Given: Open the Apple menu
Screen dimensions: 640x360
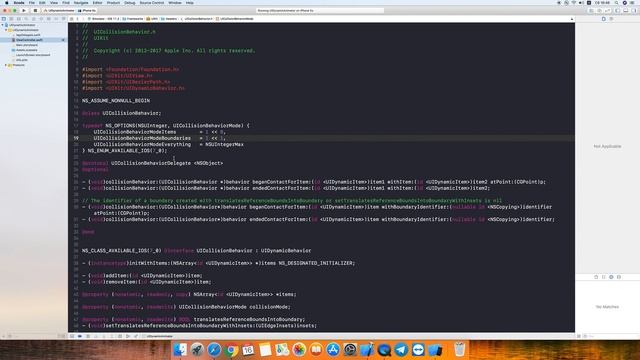Looking at the screenshot, I should tap(7, 3).
